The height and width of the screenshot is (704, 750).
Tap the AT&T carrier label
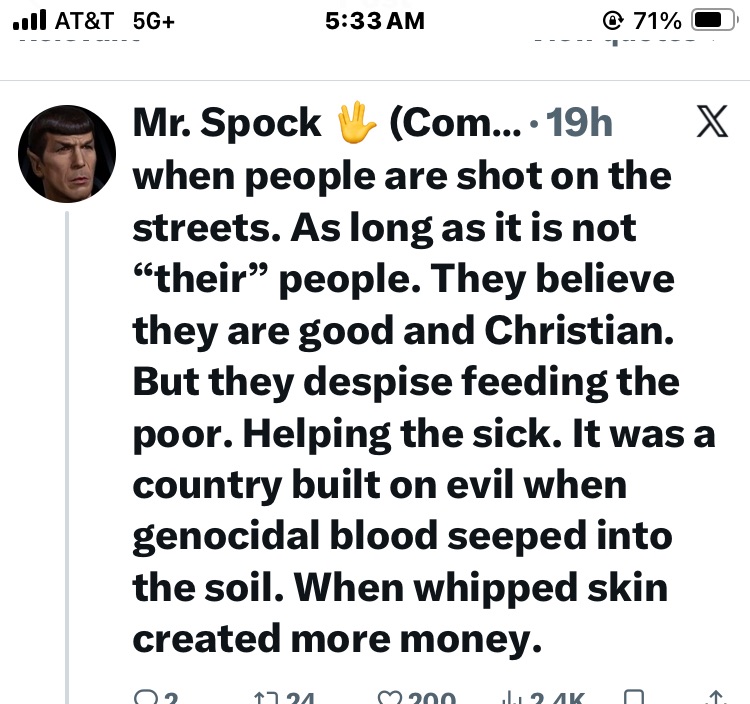point(84,20)
